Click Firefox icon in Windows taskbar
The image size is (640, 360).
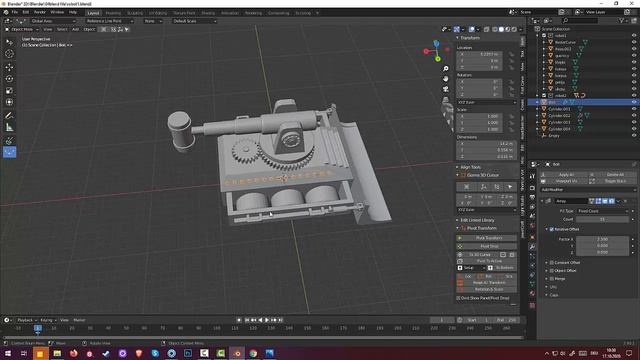click(x=73, y=353)
